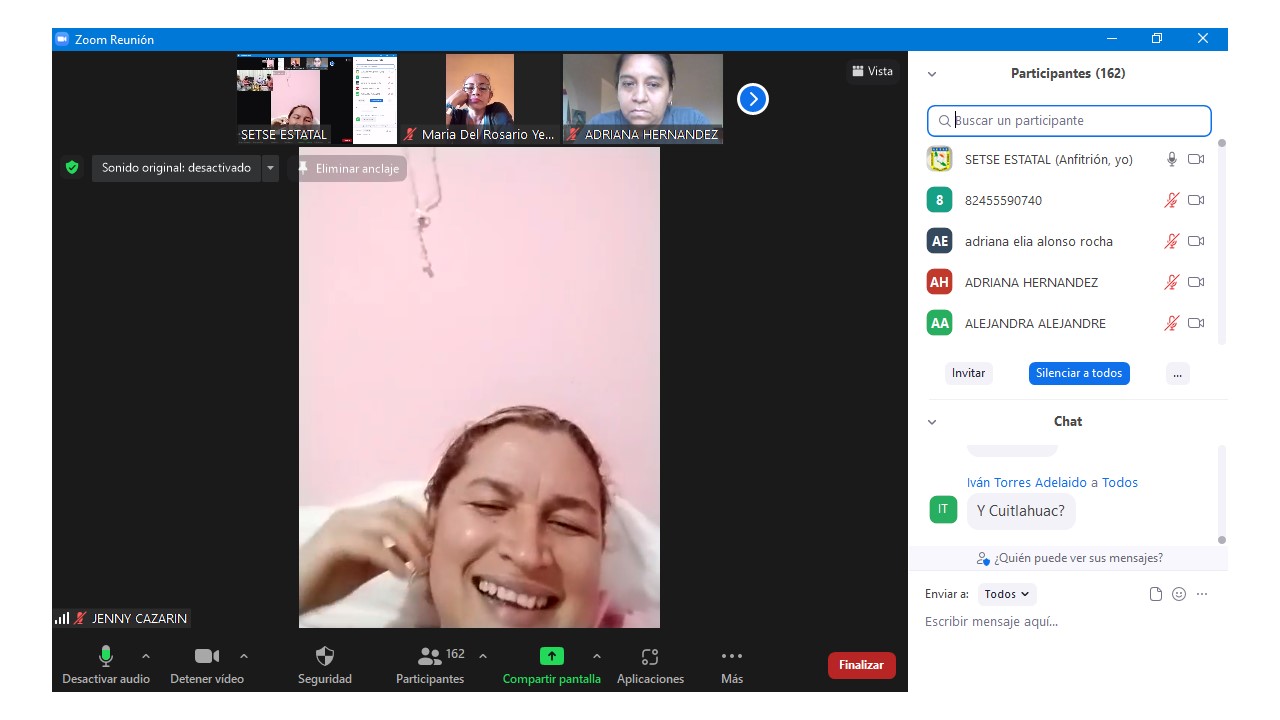Screen dimensions: 1280x720
Task: Click the Invitar button
Action: (x=968, y=373)
